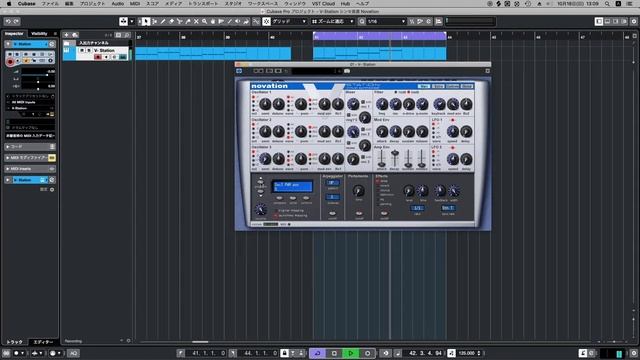Stop playback in transport bar
Image resolution: width=640 pixels, height=360 pixels.
334,353
